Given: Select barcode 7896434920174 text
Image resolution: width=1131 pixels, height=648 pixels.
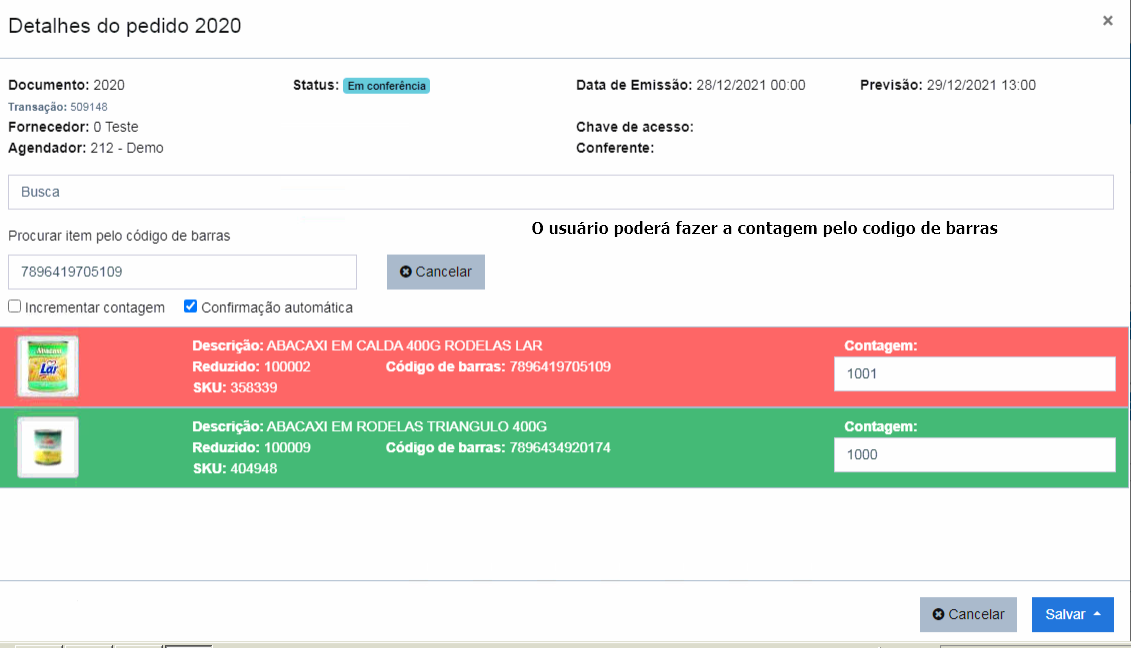Looking at the screenshot, I should coord(560,447).
